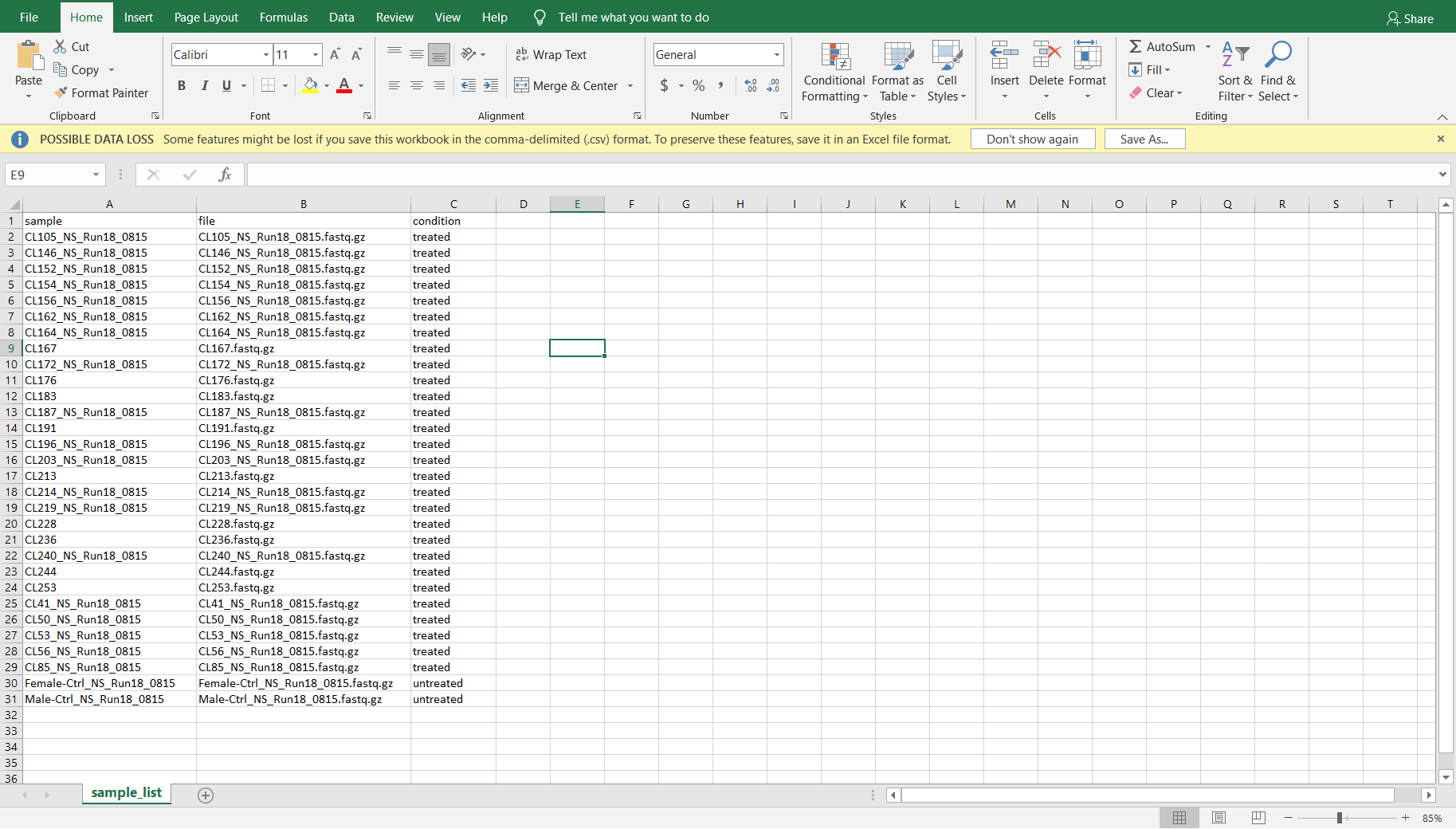Toggle Middle Align
The image size is (1456, 829).
click(x=417, y=54)
